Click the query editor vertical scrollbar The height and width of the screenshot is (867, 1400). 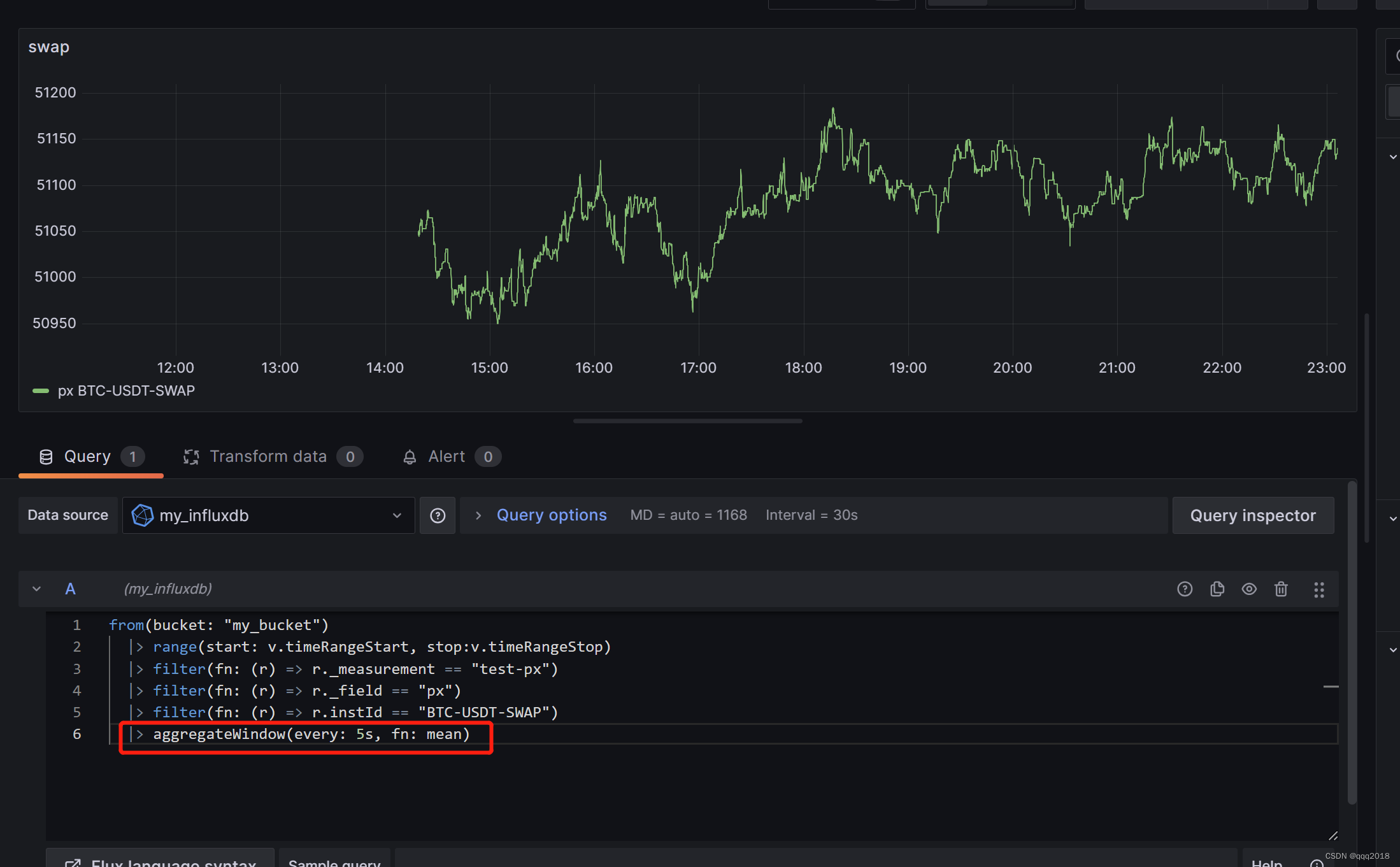(1352, 642)
